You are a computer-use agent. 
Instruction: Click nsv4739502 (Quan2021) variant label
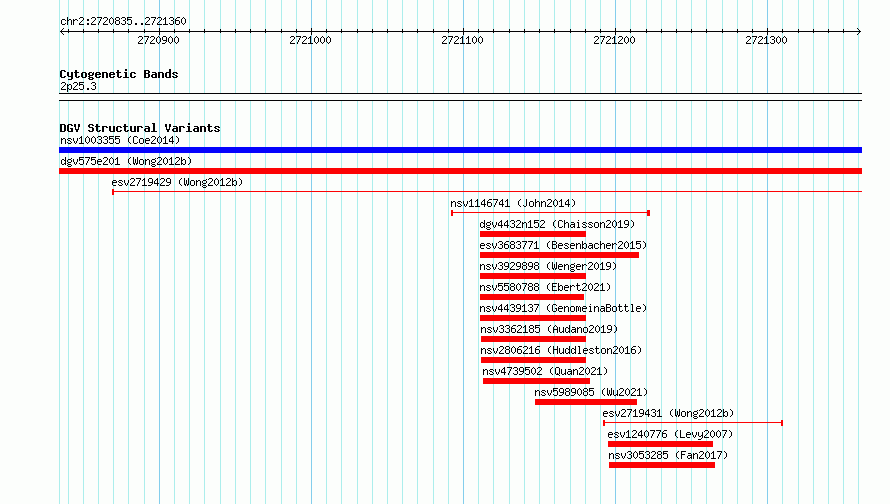[x=545, y=371]
